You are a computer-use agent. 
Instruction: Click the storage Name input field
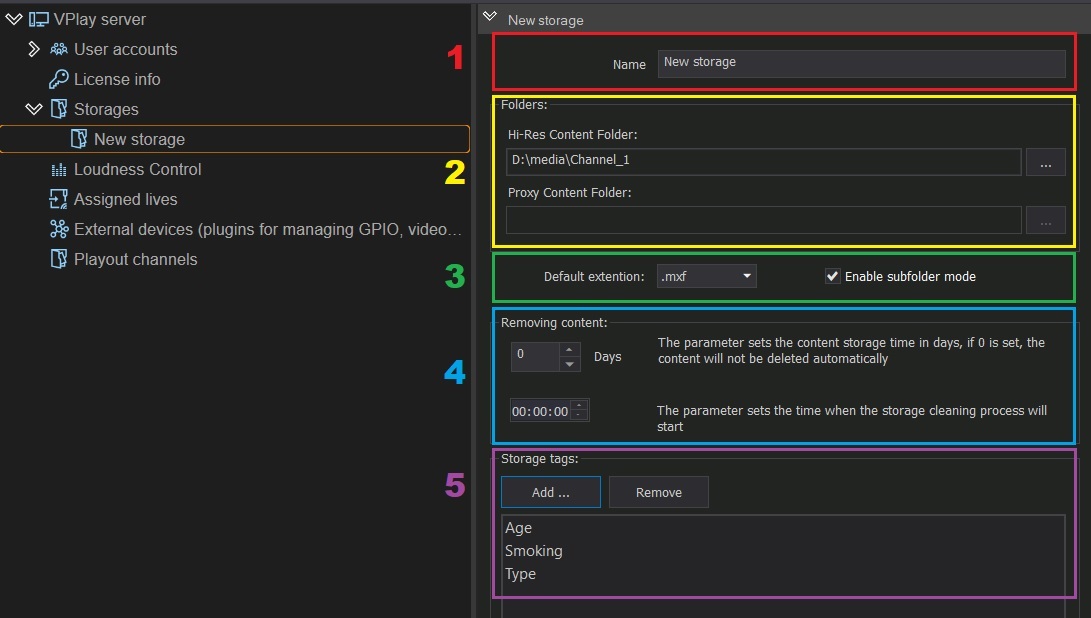click(x=861, y=63)
